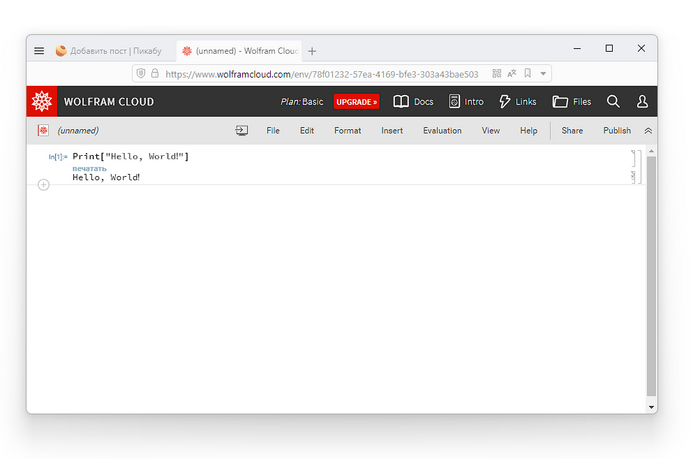
Task: Bookmark this page with the bookmark icon
Action: 528,73
